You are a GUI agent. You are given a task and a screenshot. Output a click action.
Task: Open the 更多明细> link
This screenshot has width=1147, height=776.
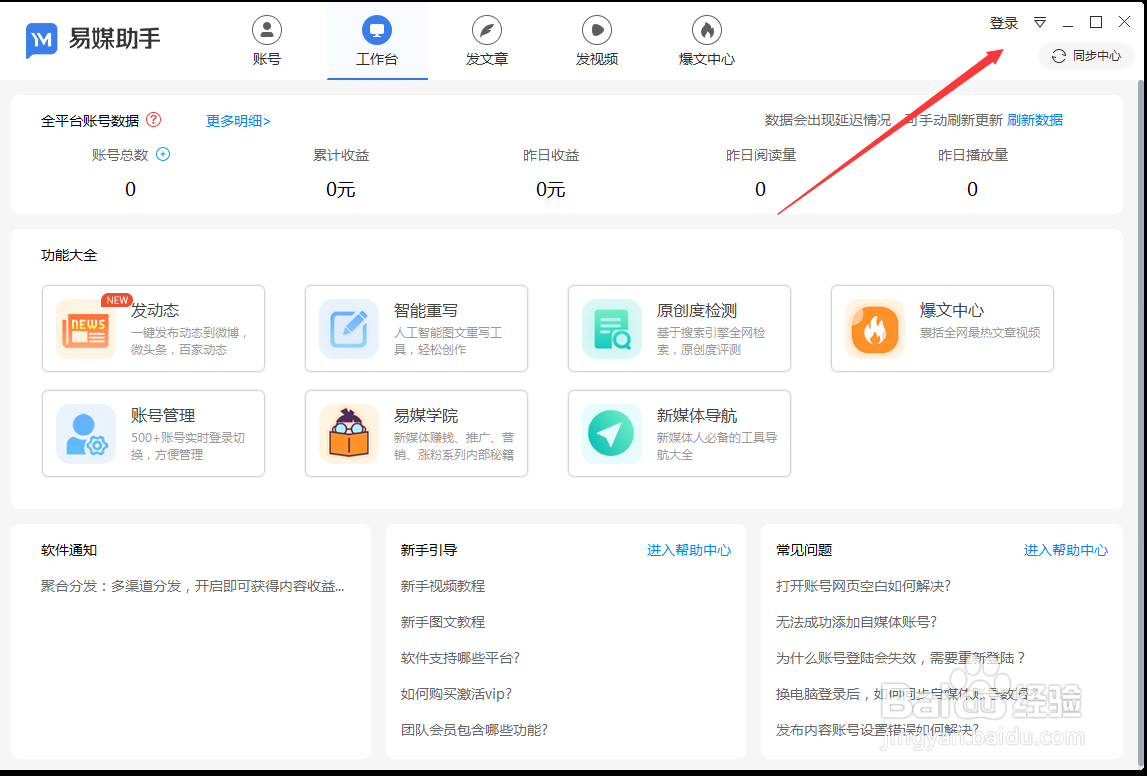tap(238, 121)
